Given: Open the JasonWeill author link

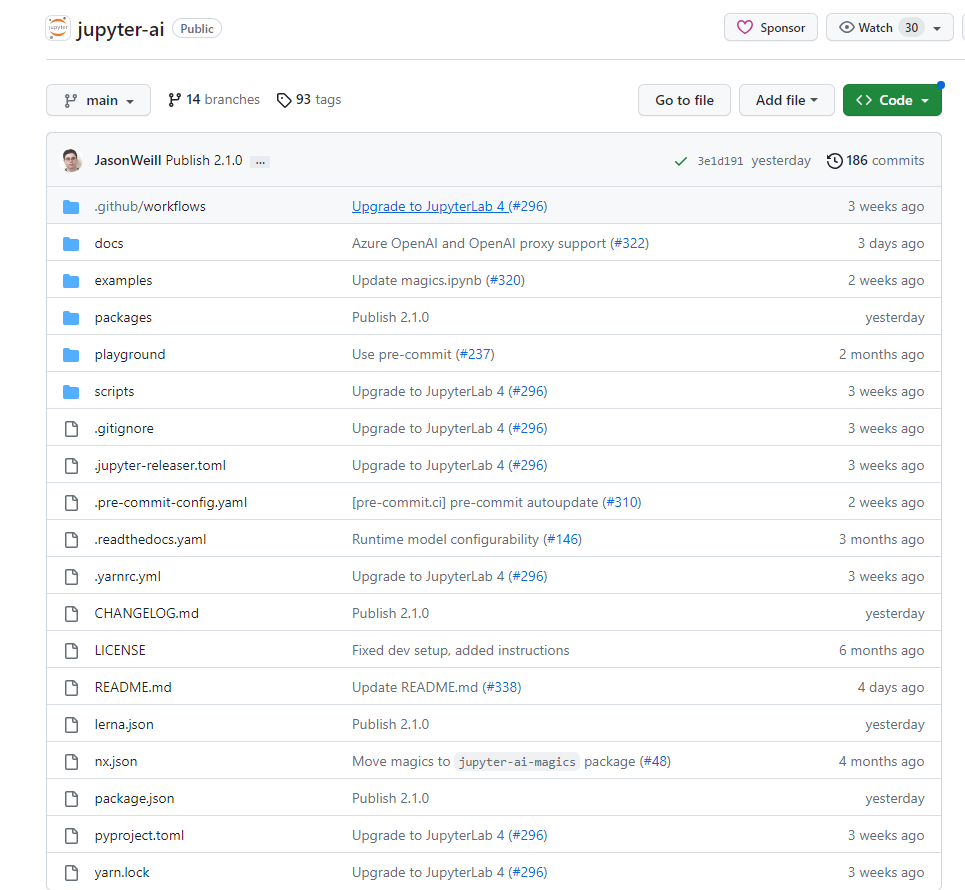Looking at the screenshot, I should tap(128, 161).
